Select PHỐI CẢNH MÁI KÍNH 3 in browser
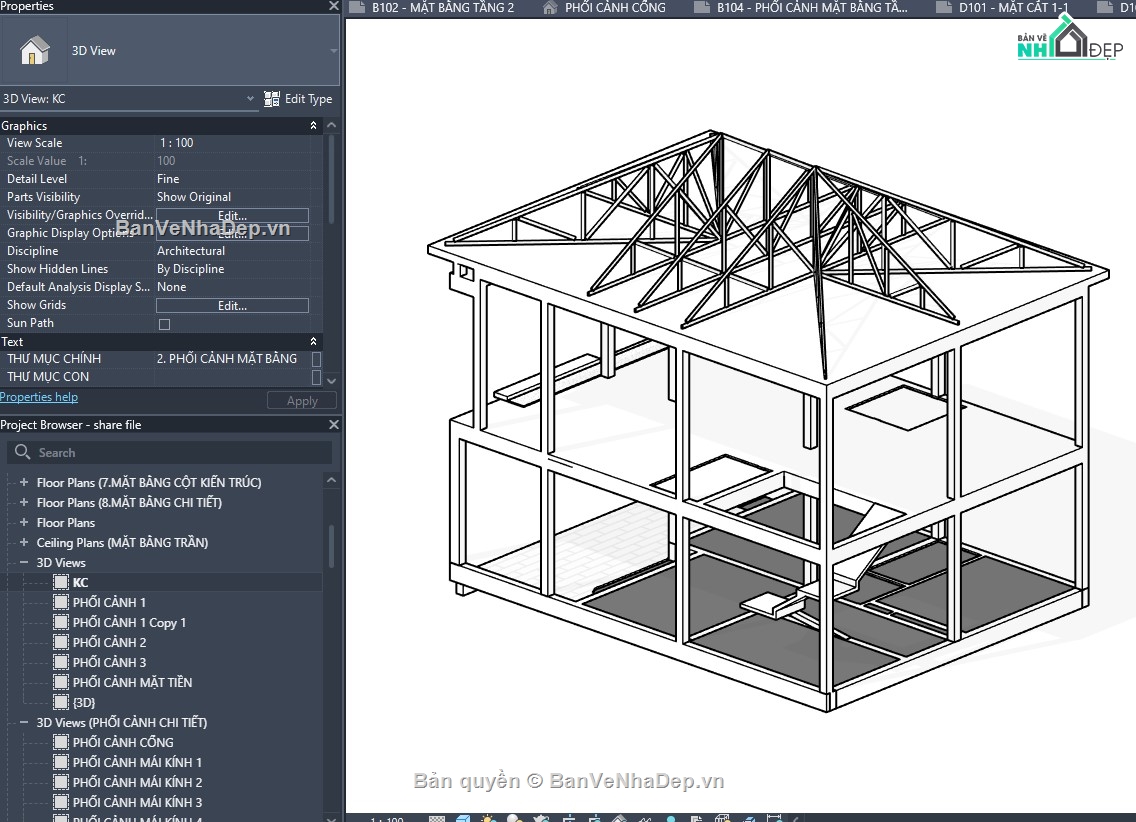This screenshot has height=822, width=1136. (137, 802)
